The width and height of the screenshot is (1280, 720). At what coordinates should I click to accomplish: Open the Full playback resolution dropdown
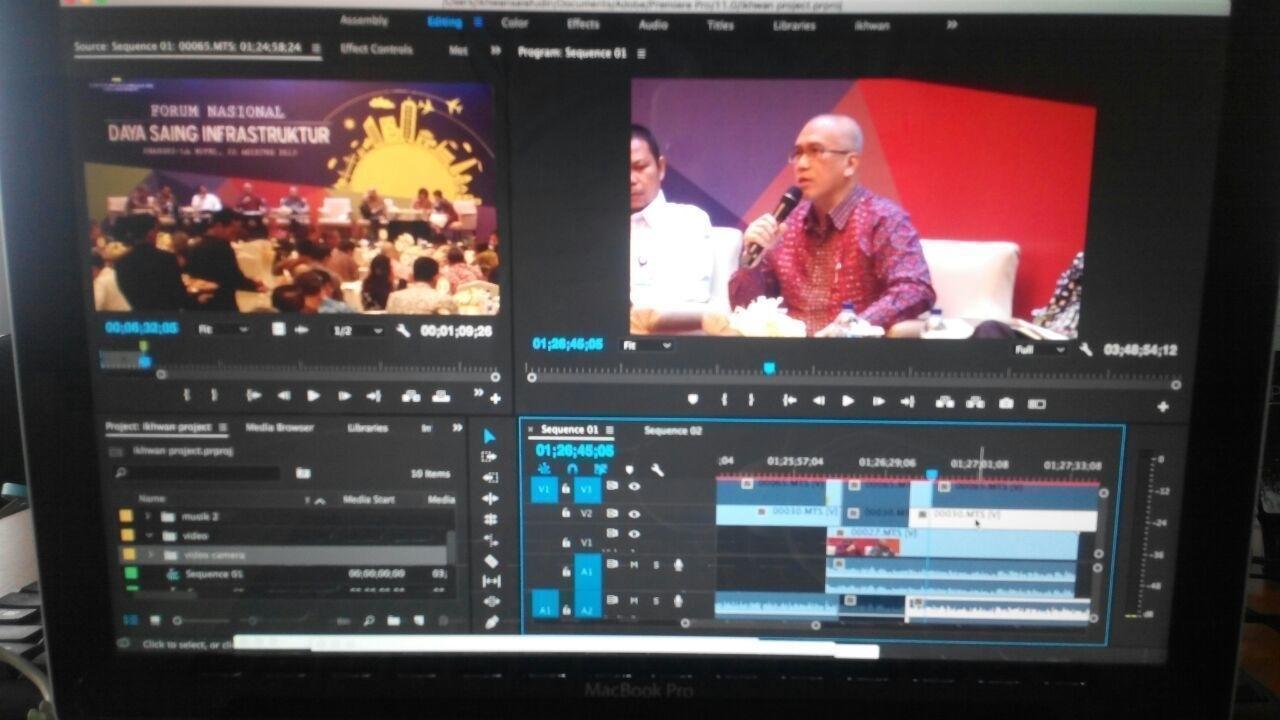click(1040, 350)
